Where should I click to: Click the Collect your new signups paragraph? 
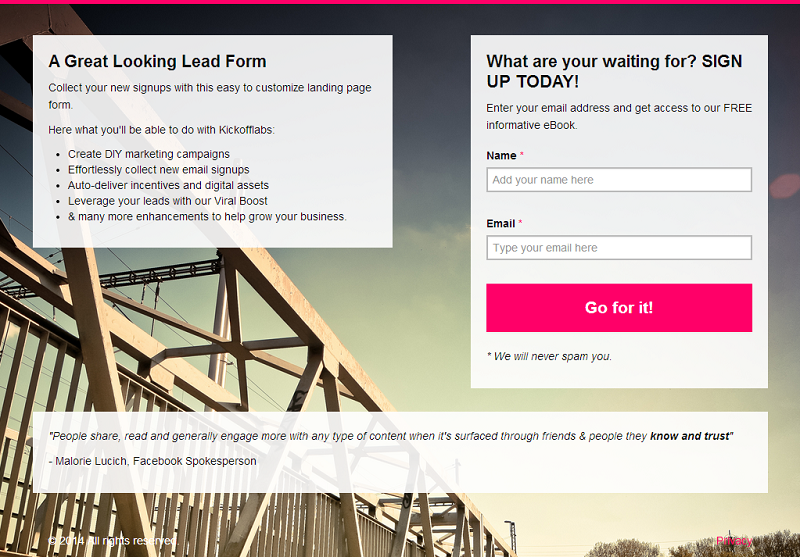point(209,95)
